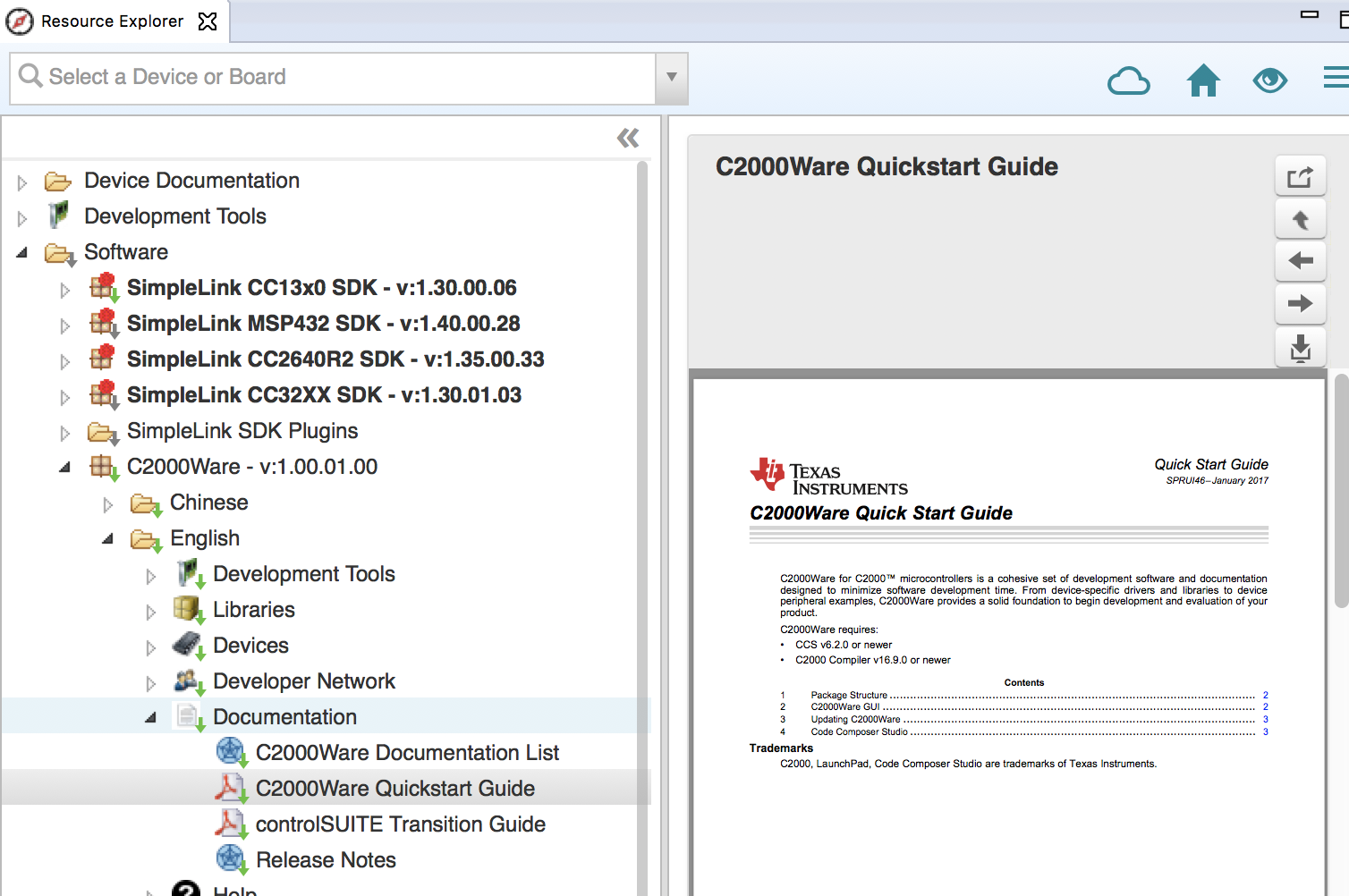Open controlSUITE Transition Guide

click(x=401, y=824)
